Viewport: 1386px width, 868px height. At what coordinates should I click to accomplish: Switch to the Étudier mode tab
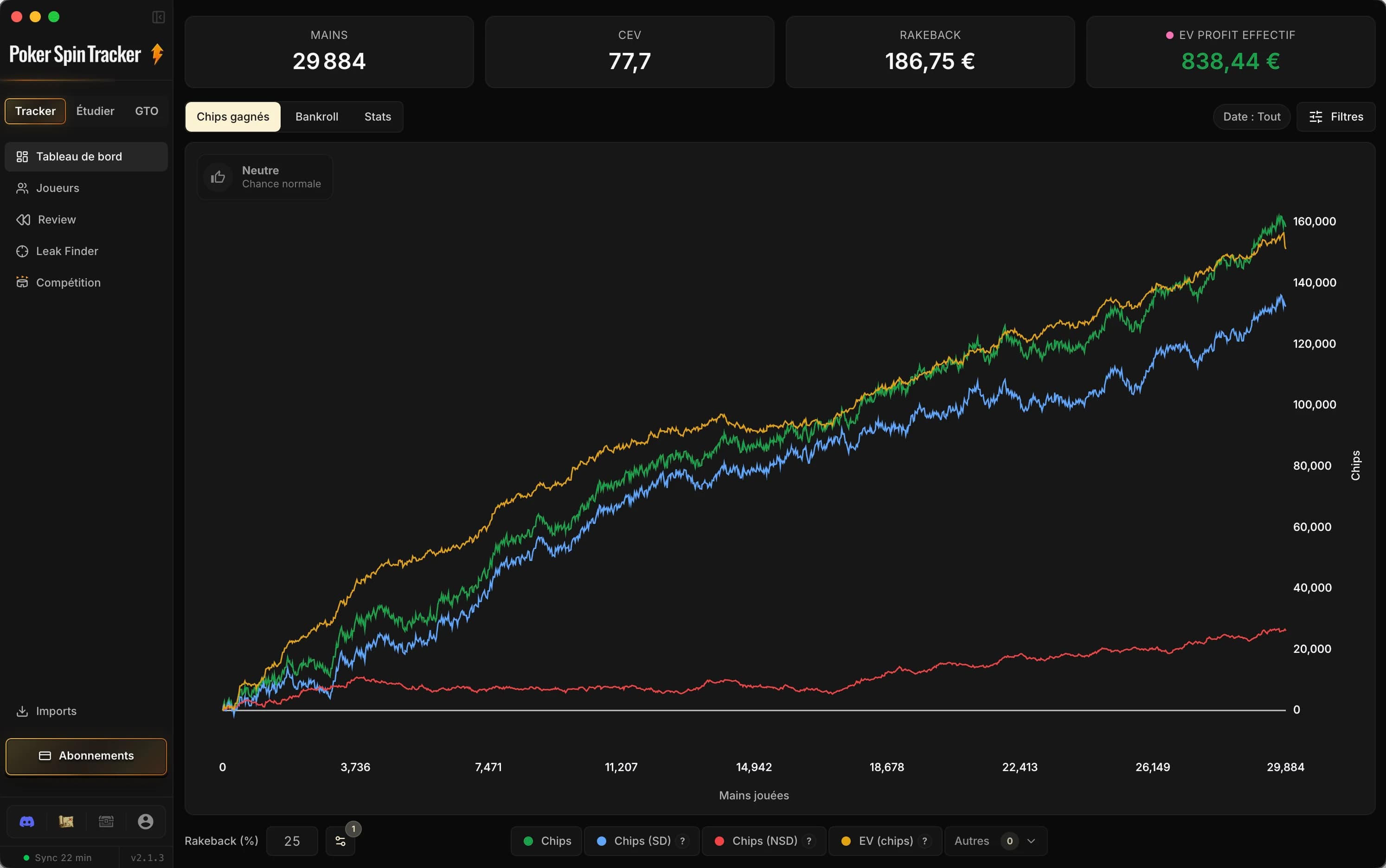point(95,111)
